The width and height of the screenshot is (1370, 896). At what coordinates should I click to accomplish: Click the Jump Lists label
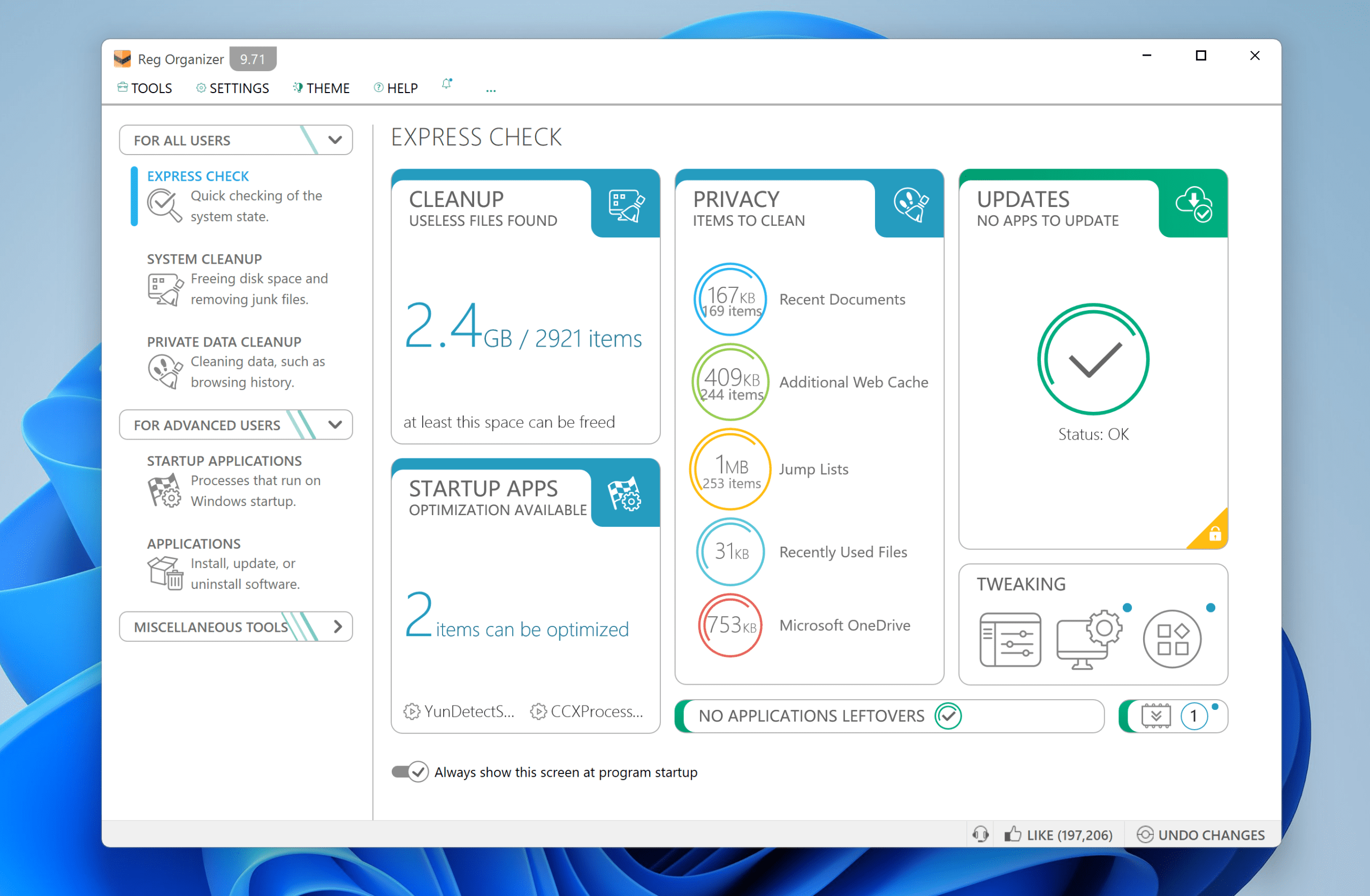tap(814, 470)
